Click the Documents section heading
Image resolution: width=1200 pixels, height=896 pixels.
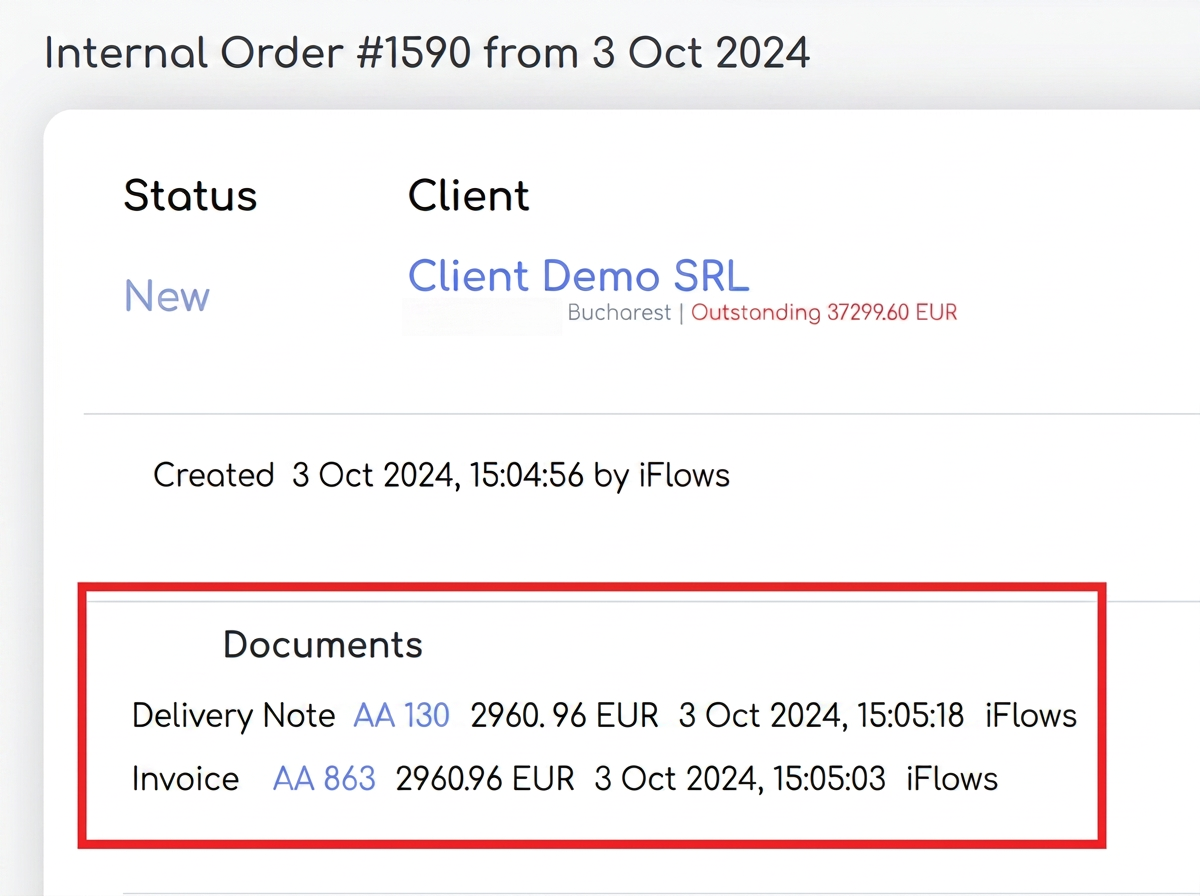323,645
